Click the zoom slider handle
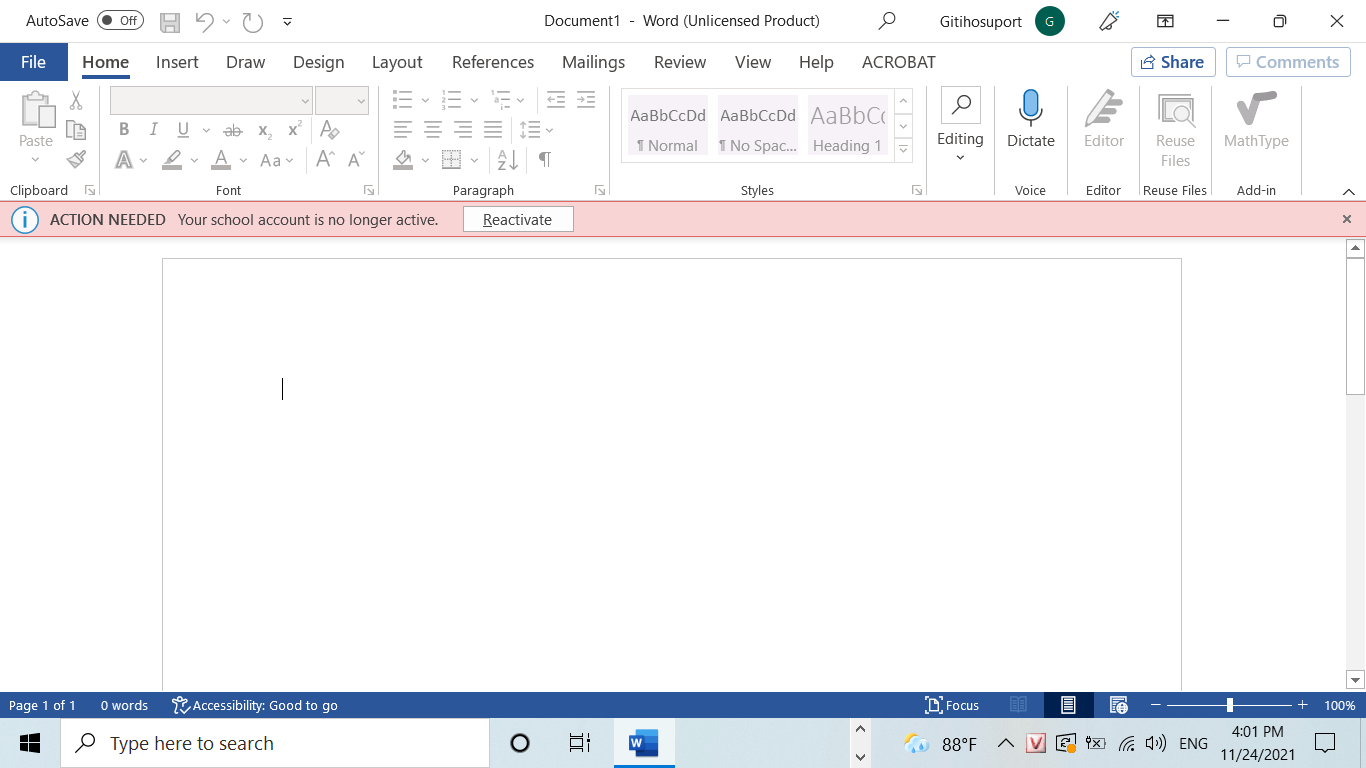This screenshot has height=768, width=1366. 1229,705
